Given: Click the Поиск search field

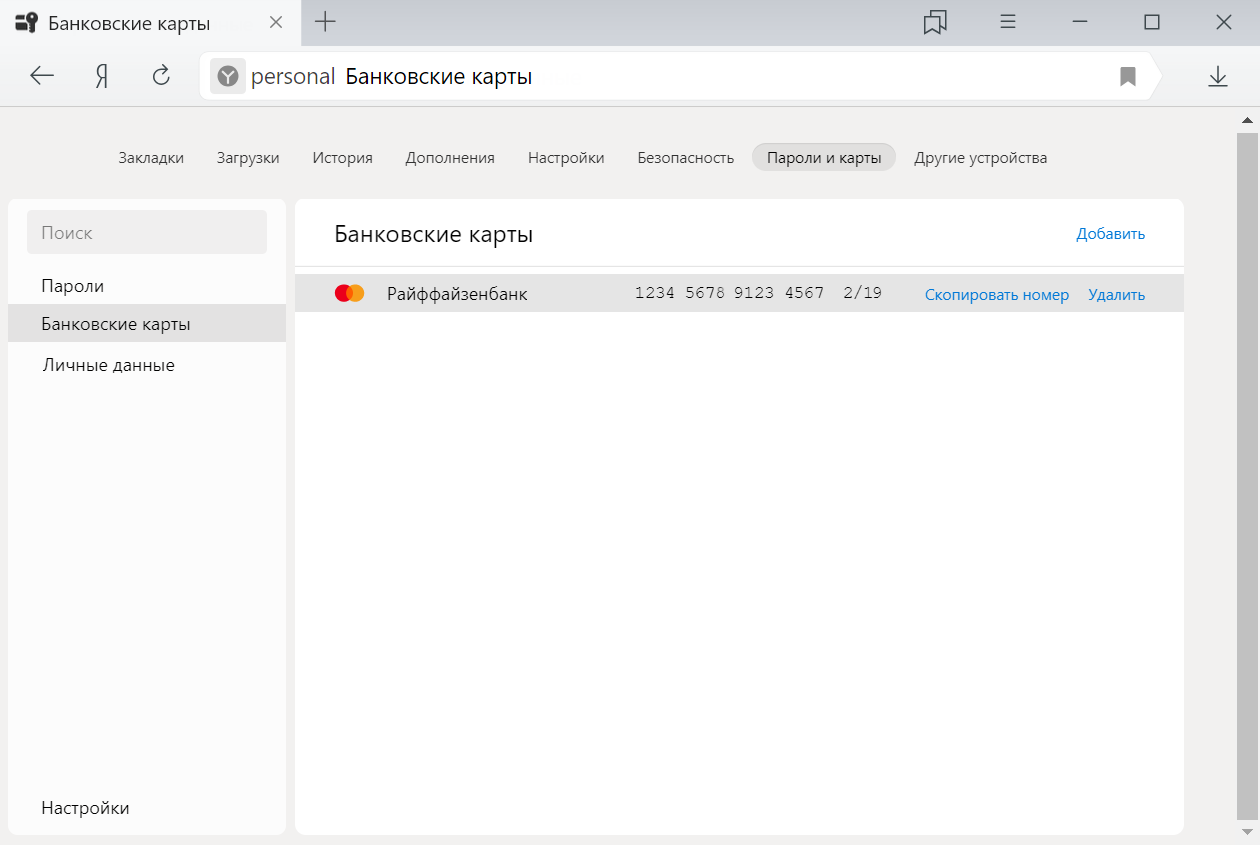Looking at the screenshot, I should pyautogui.click(x=147, y=232).
